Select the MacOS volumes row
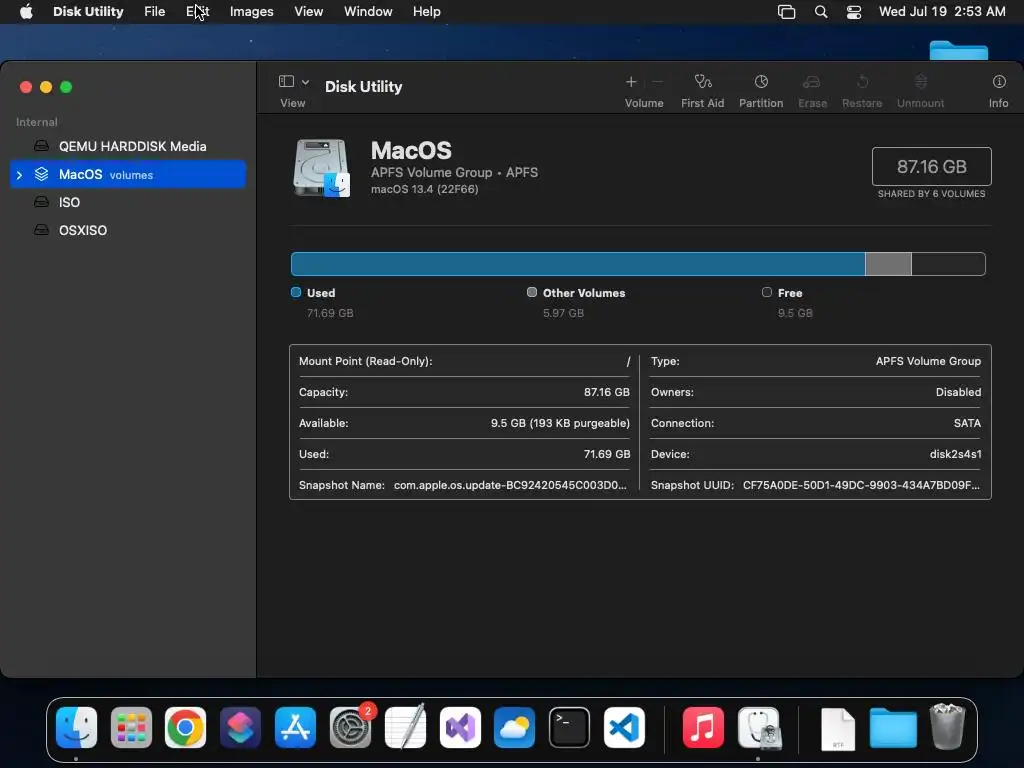This screenshot has height=768, width=1024. (x=128, y=174)
